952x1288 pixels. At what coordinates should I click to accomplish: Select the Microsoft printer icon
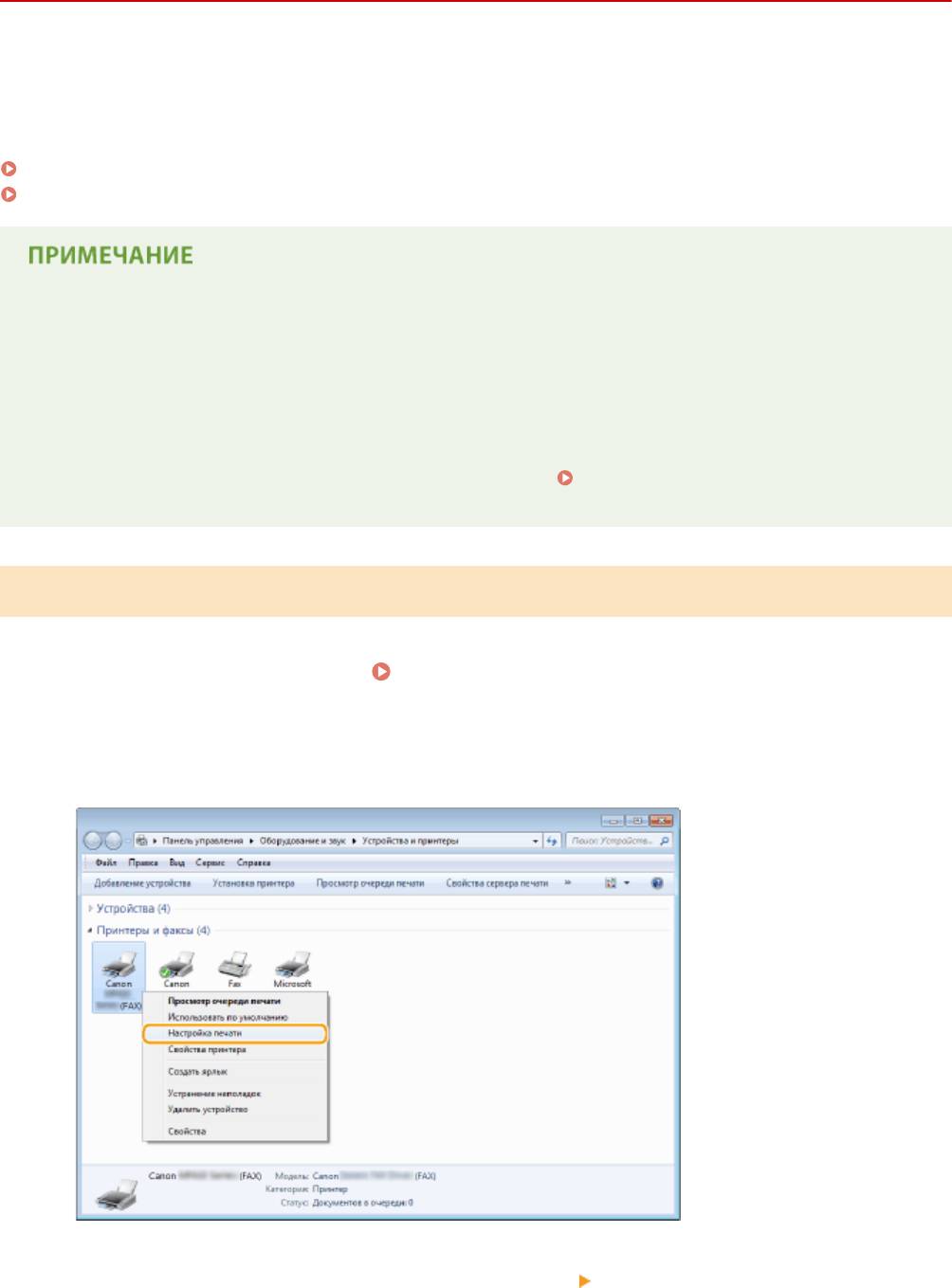pyautogui.click(x=292, y=967)
